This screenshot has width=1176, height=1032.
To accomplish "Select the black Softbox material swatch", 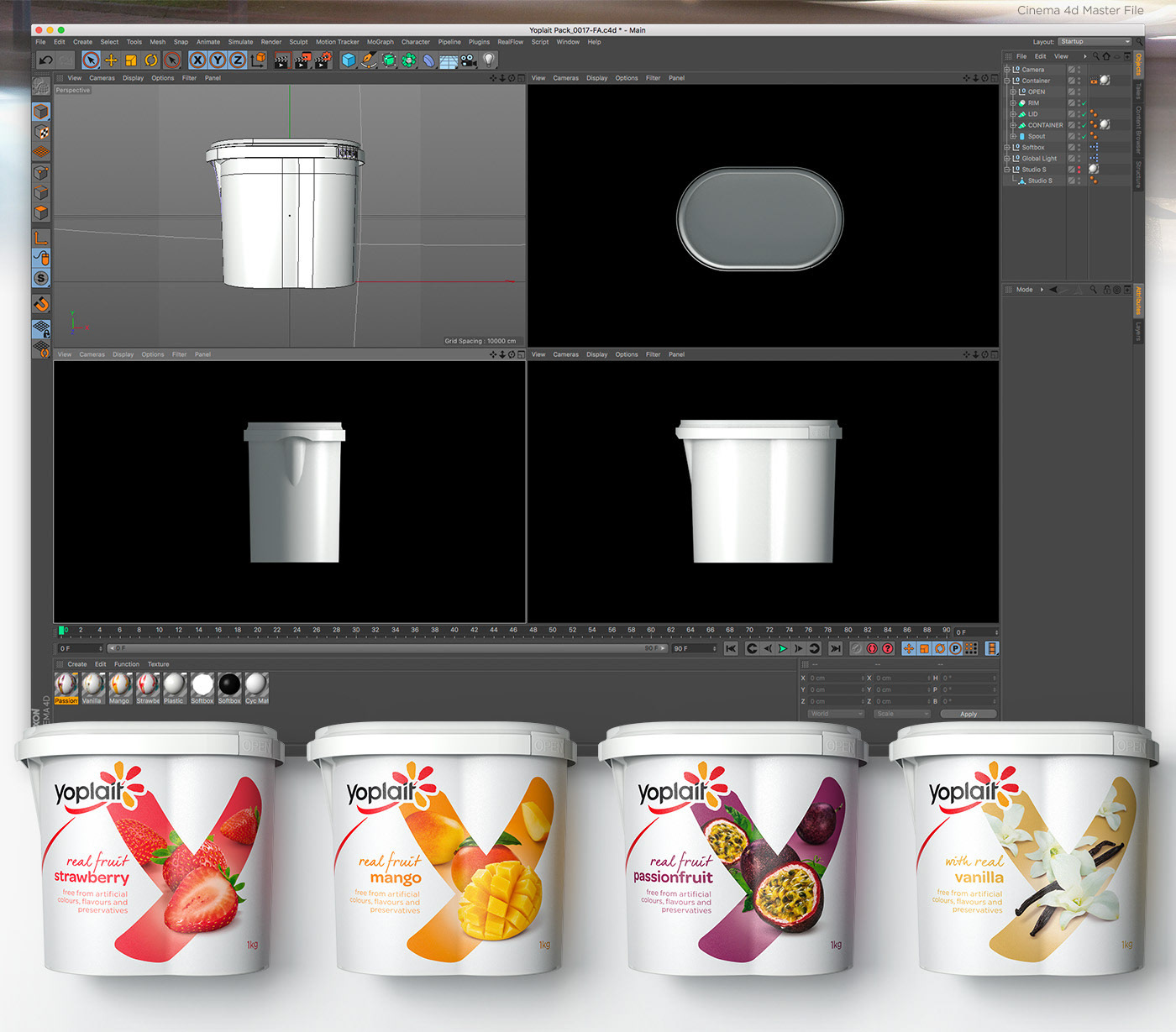I will click(229, 688).
